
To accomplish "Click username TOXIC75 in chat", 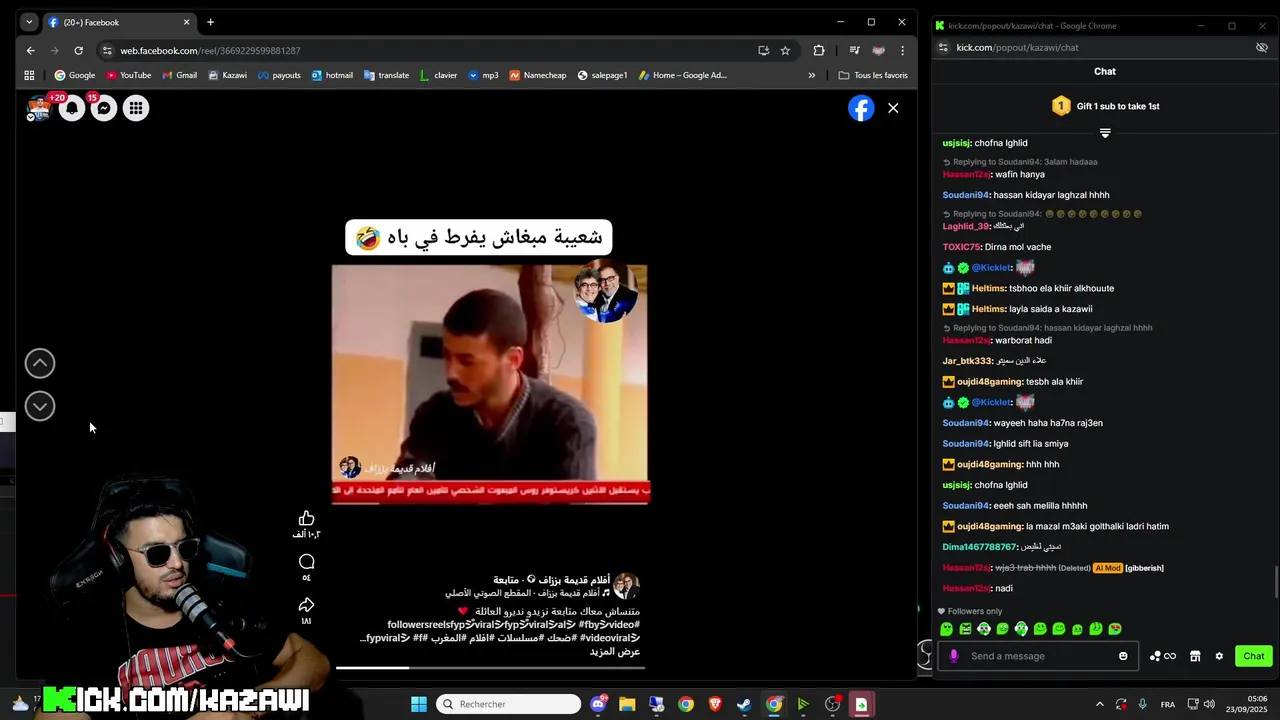I will pyautogui.click(x=961, y=247).
